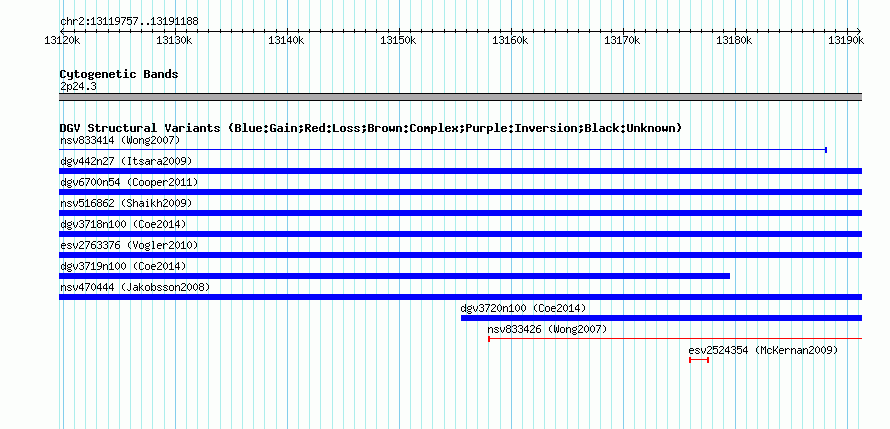Viewport: 890px width, 429px height.
Task: Select the esv2763376 blue bar
Action: [460, 255]
